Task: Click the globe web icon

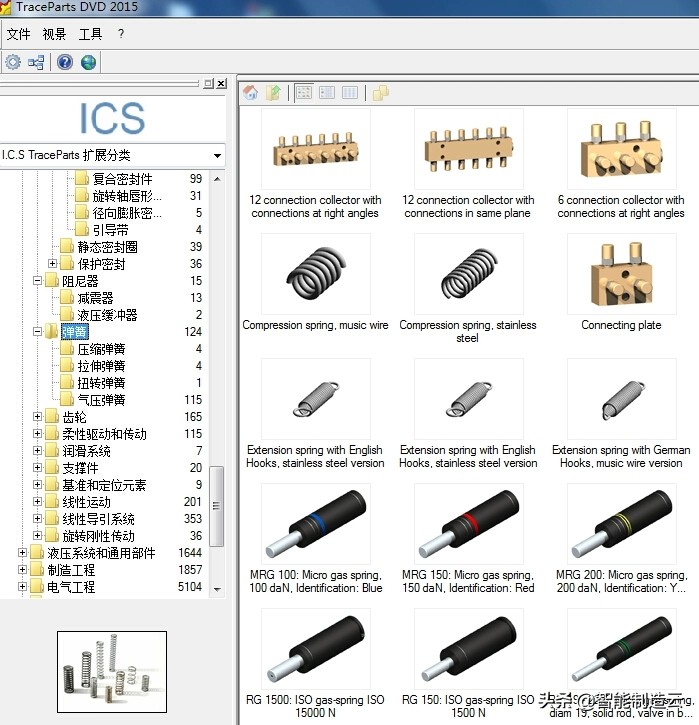Action: [x=88, y=62]
